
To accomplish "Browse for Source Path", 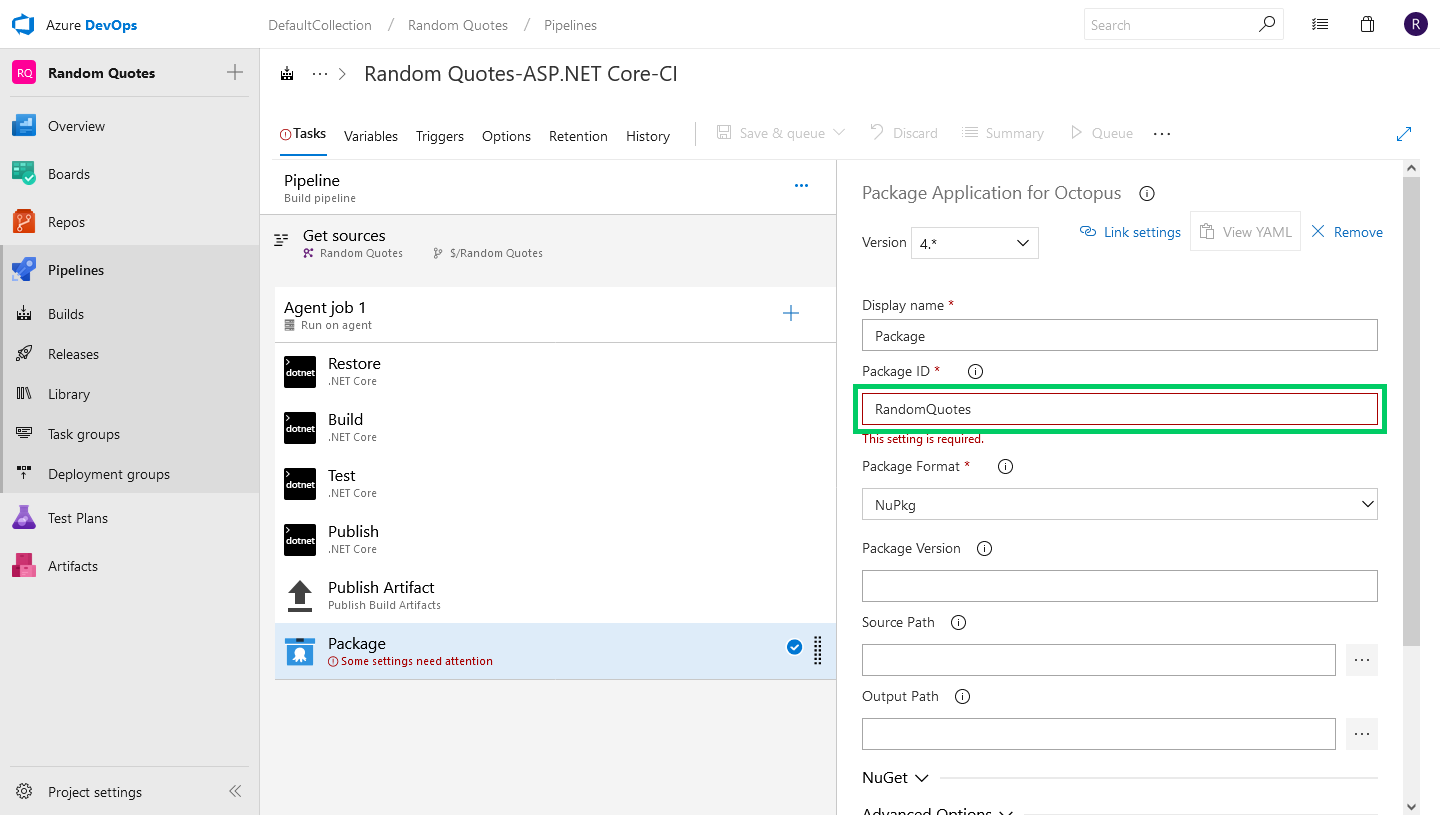I will pos(1362,660).
